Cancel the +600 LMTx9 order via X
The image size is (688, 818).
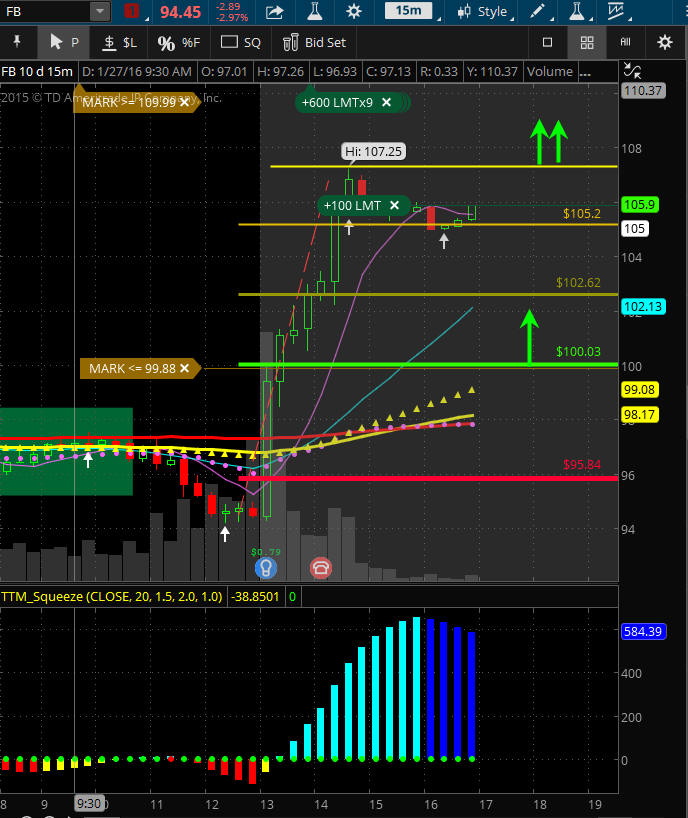[x=386, y=102]
